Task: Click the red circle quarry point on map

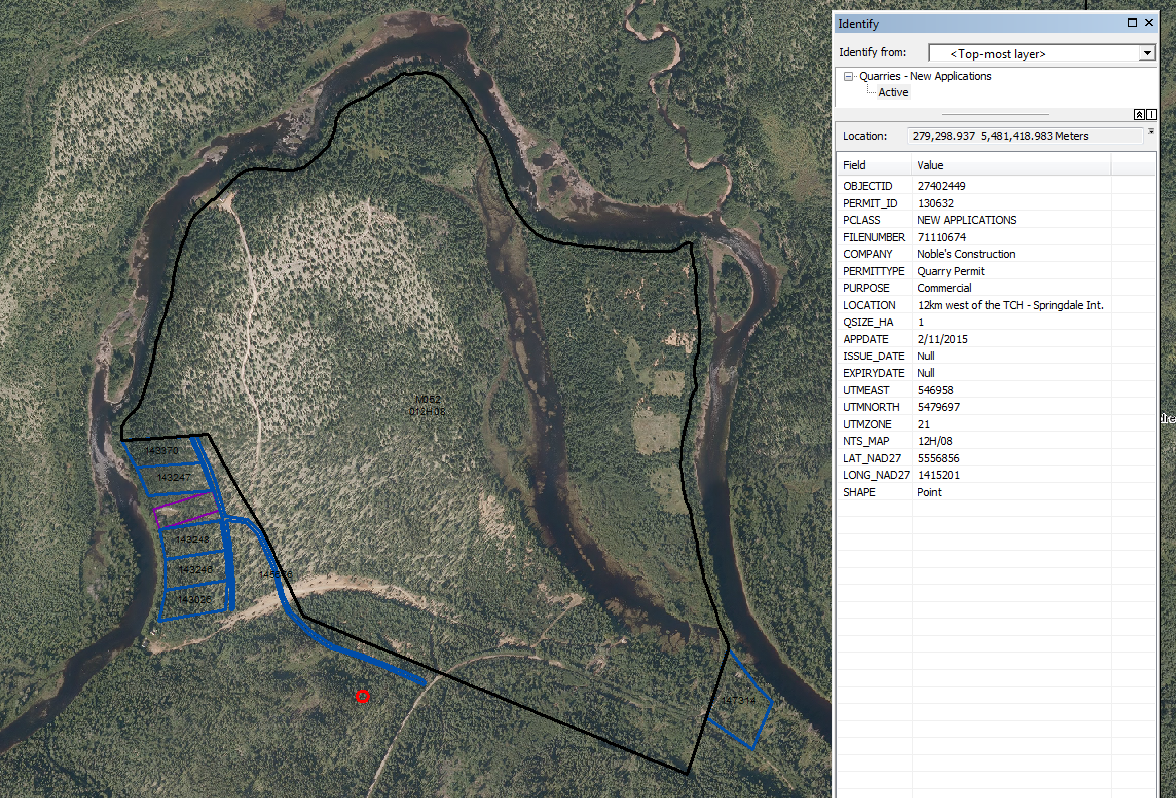Action: pos(363,697)
